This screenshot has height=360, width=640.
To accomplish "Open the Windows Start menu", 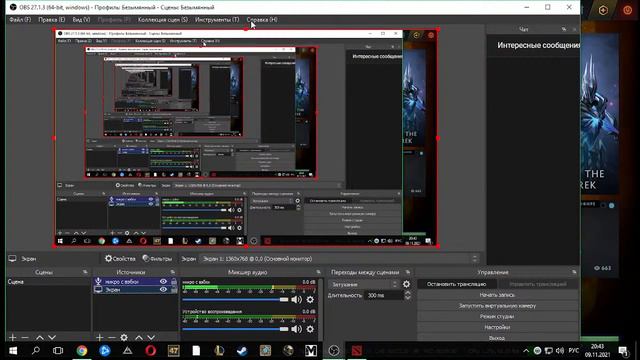I will pos(13,351).
